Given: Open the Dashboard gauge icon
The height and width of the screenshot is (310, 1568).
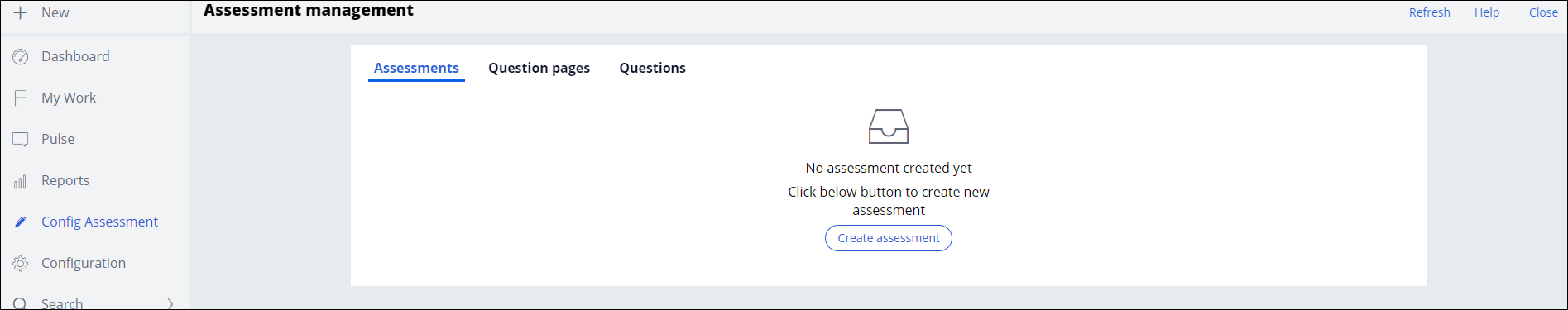Looking at the screenshot, I should [x=21, y=56].
